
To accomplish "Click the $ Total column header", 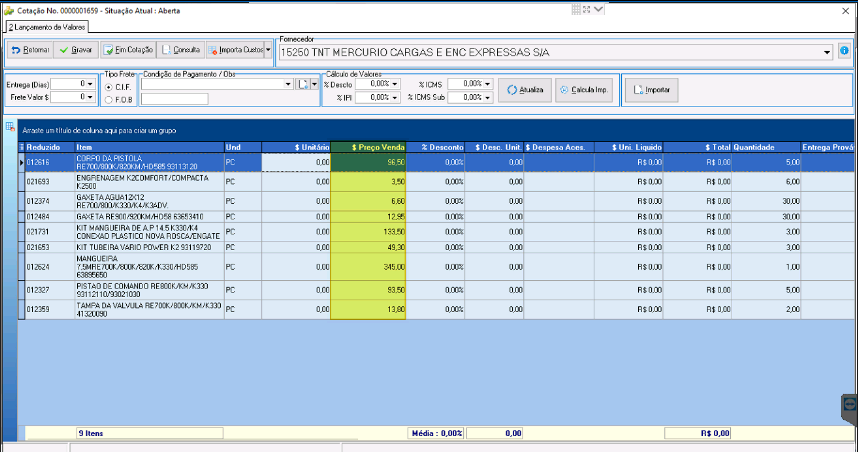I will pos(697,147).
